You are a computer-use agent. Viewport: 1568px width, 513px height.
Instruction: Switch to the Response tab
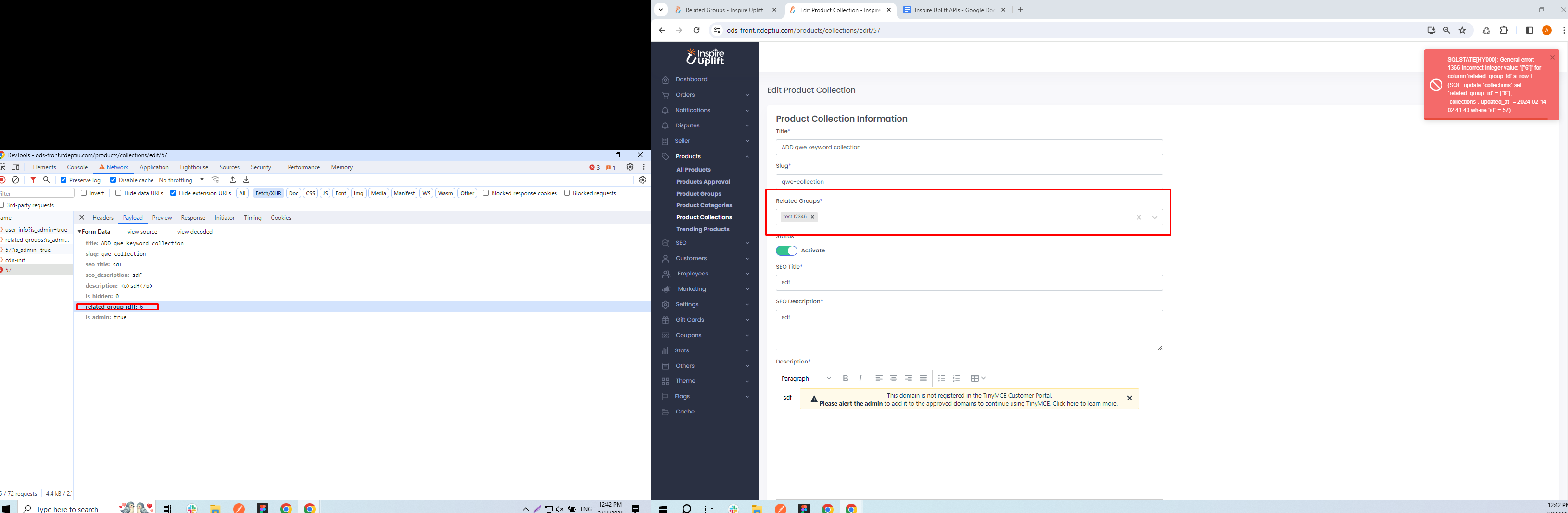pyautogui.click(x=193, y=218)
